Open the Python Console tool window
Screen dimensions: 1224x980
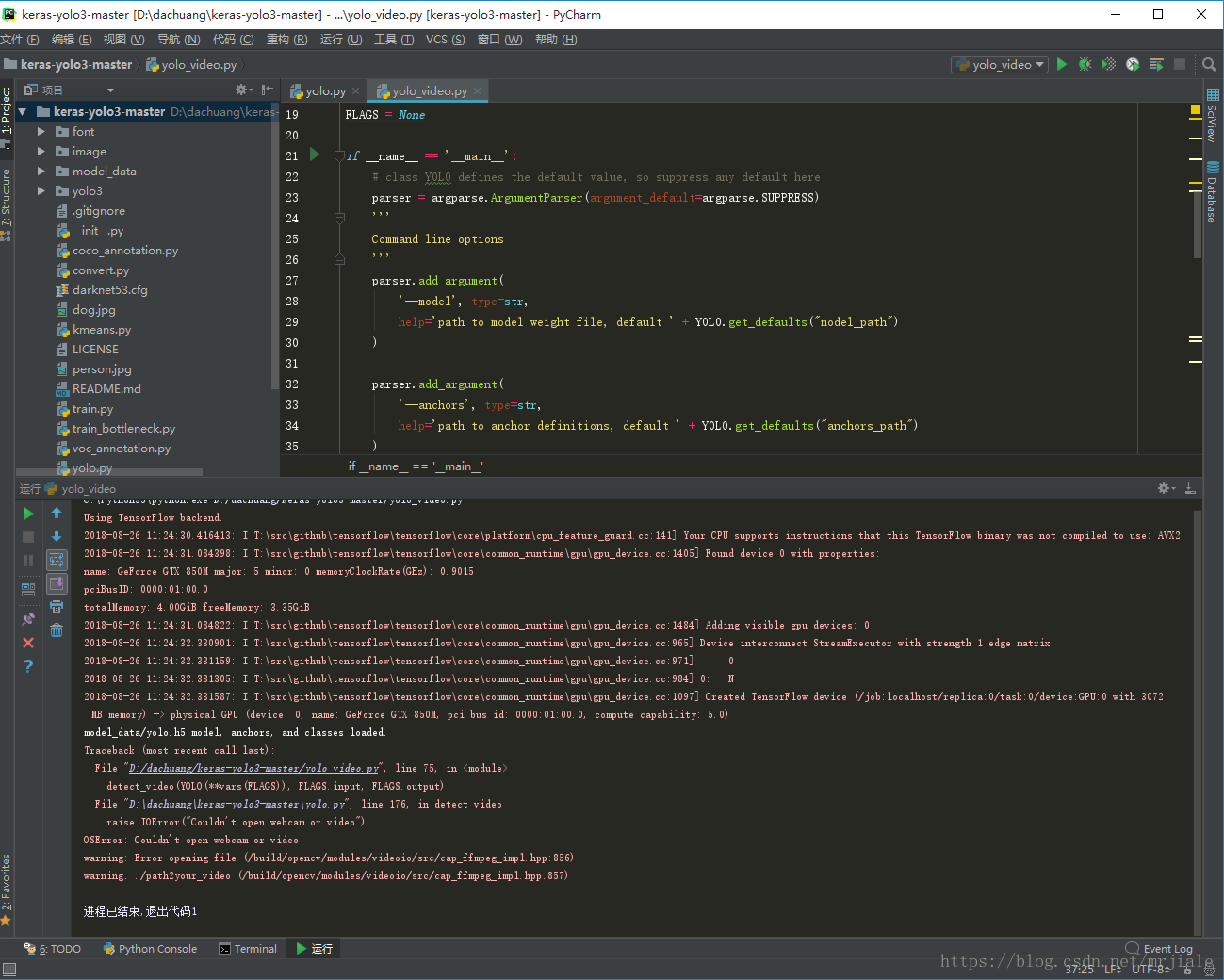pos(150,949)
